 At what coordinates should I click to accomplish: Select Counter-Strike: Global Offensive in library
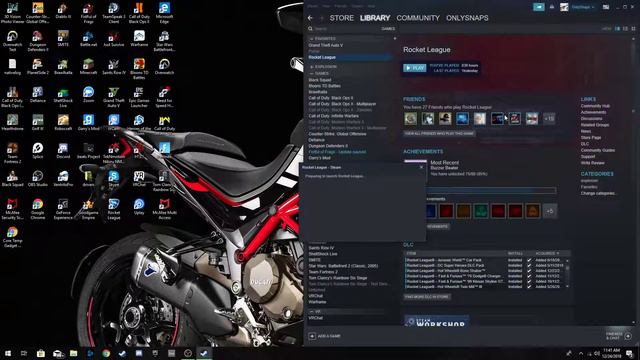(337, 134)
